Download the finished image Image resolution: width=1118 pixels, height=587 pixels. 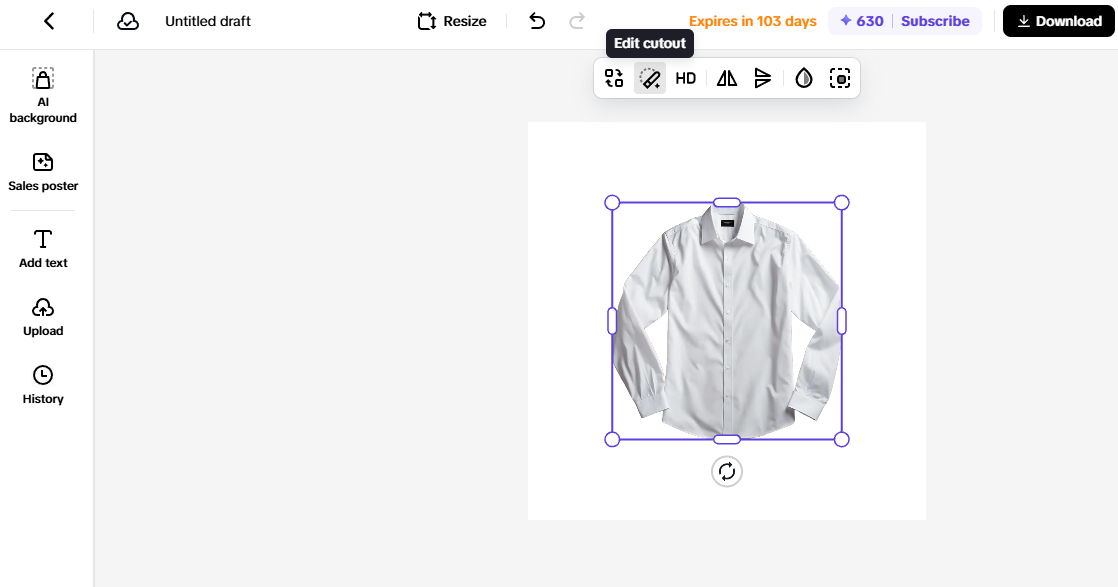coord(1058,21)
